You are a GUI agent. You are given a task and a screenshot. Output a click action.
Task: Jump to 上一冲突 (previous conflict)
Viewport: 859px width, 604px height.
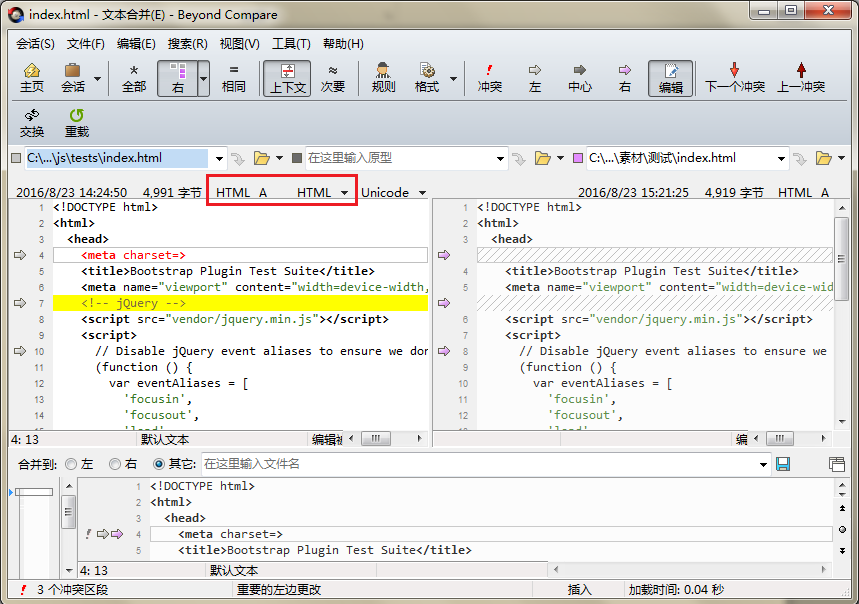801,78
